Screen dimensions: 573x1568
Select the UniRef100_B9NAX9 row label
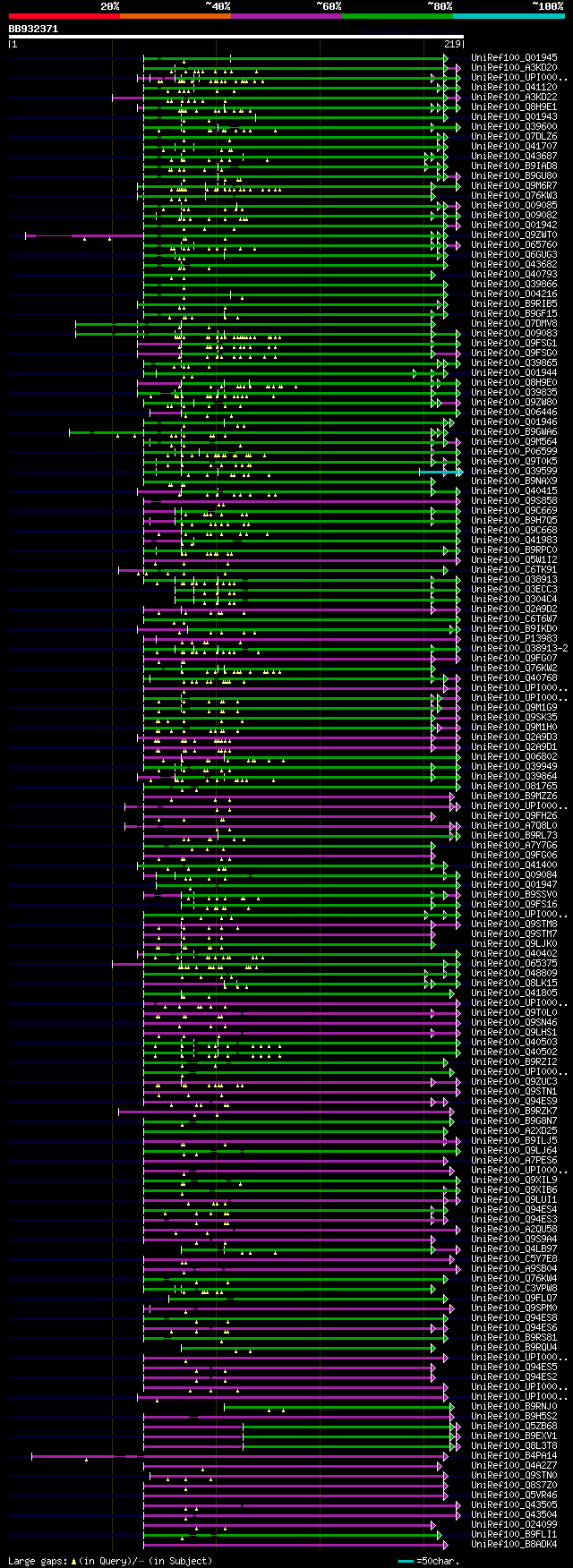point(514,481)
